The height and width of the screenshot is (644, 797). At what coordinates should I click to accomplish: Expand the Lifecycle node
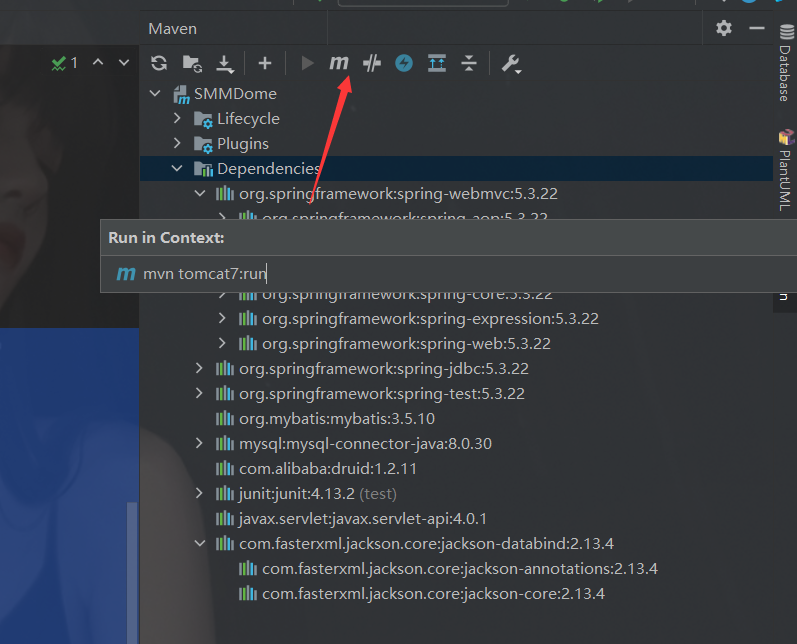pyautogui.click(x=177, y=118)
